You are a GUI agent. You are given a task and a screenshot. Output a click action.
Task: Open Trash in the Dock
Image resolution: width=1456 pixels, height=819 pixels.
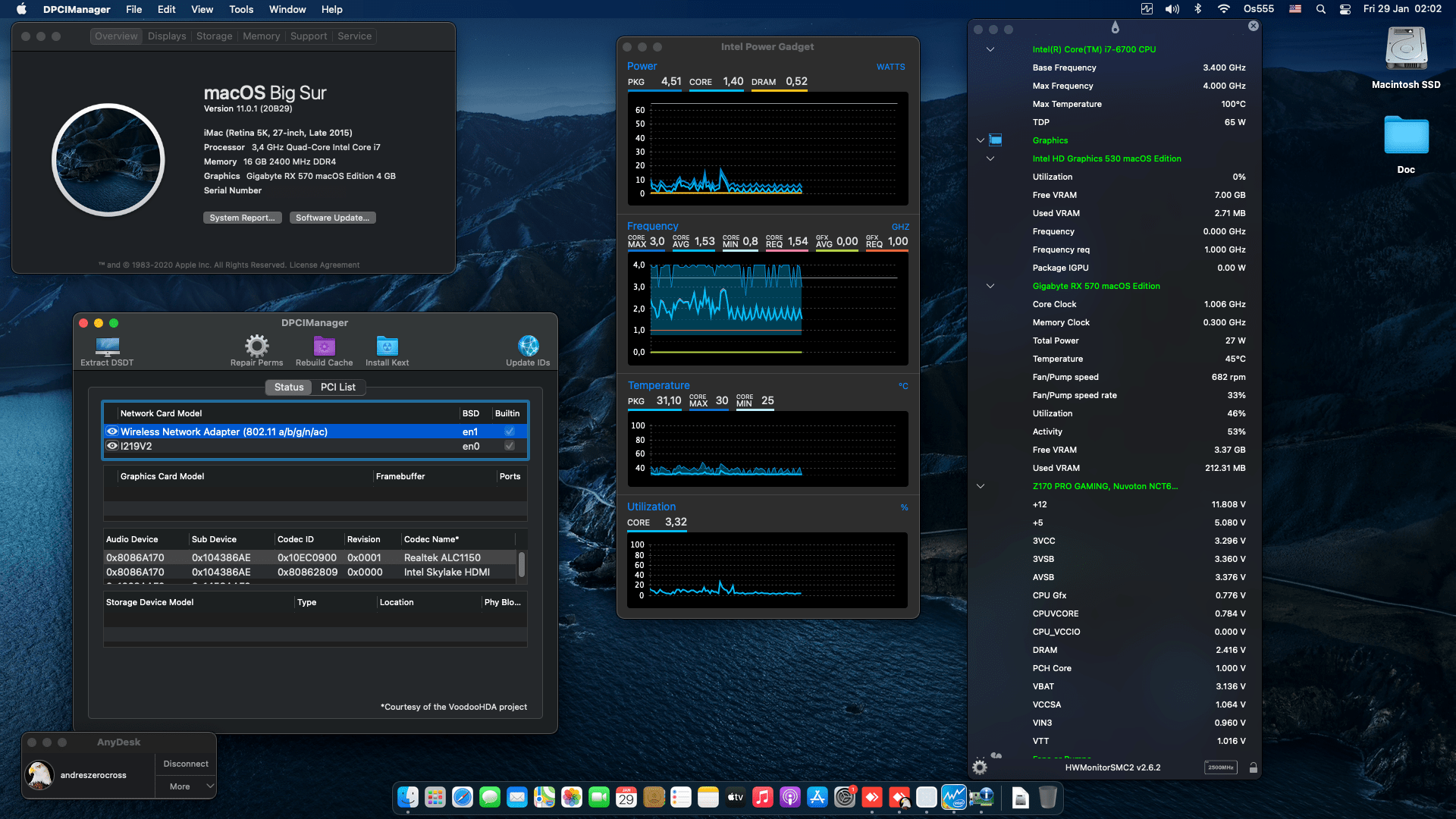[1048, 797]
